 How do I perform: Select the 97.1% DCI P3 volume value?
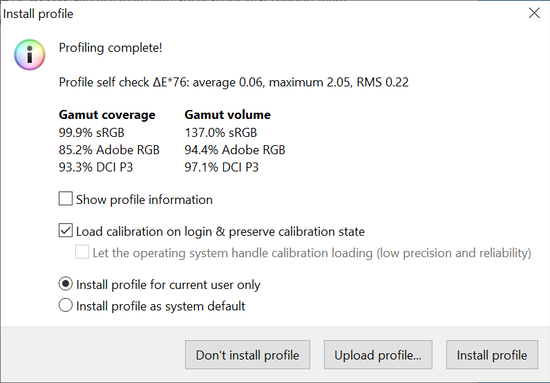pos(221,167)
